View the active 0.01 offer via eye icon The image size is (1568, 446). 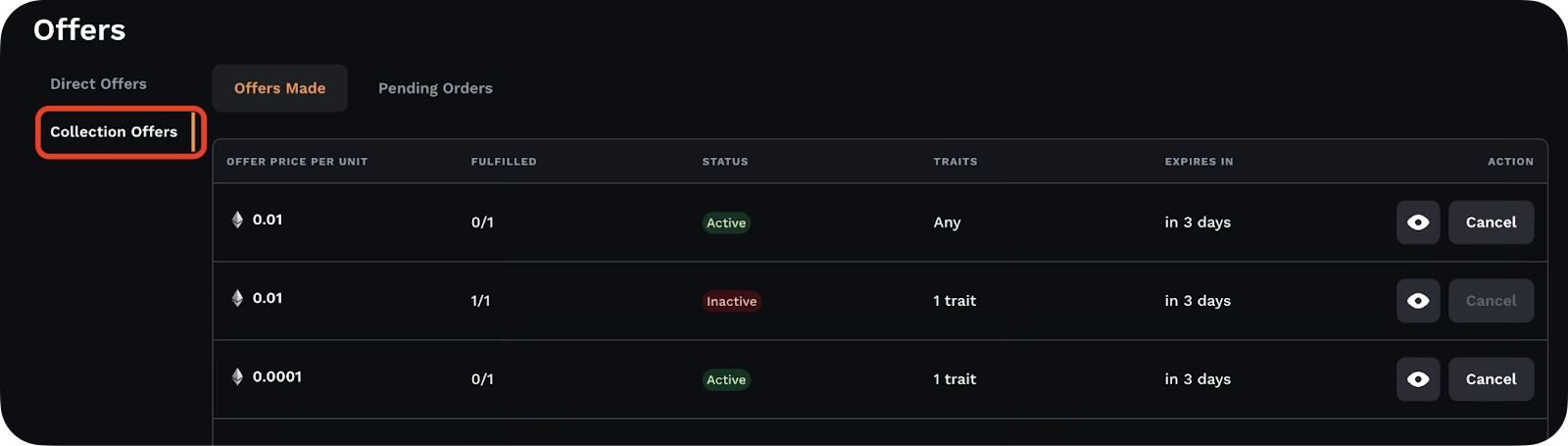(1418, 223)
